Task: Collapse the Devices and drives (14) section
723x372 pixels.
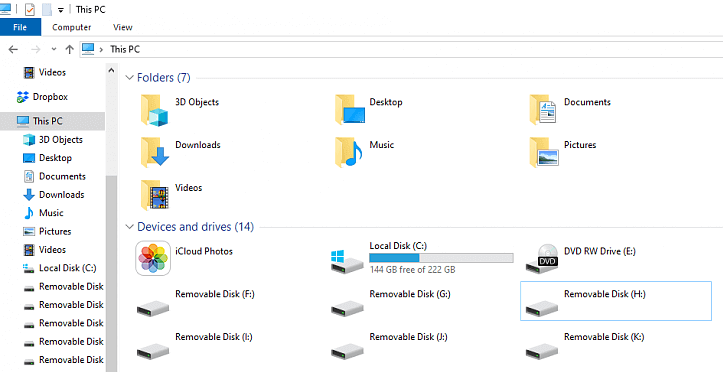Action: coord(130,227)
